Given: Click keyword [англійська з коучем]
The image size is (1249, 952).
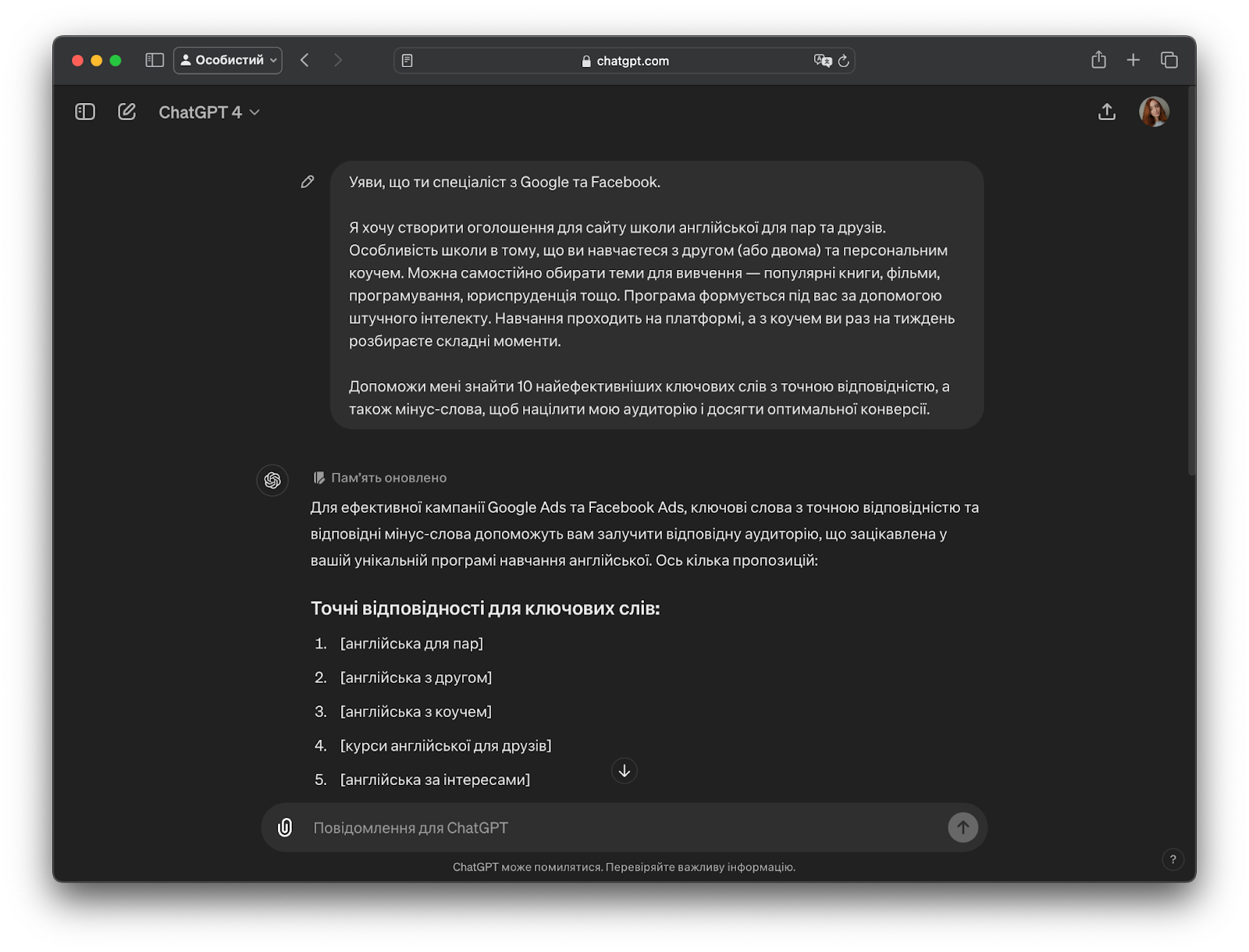Looking at the screenshot, I should tap(416, 712).
